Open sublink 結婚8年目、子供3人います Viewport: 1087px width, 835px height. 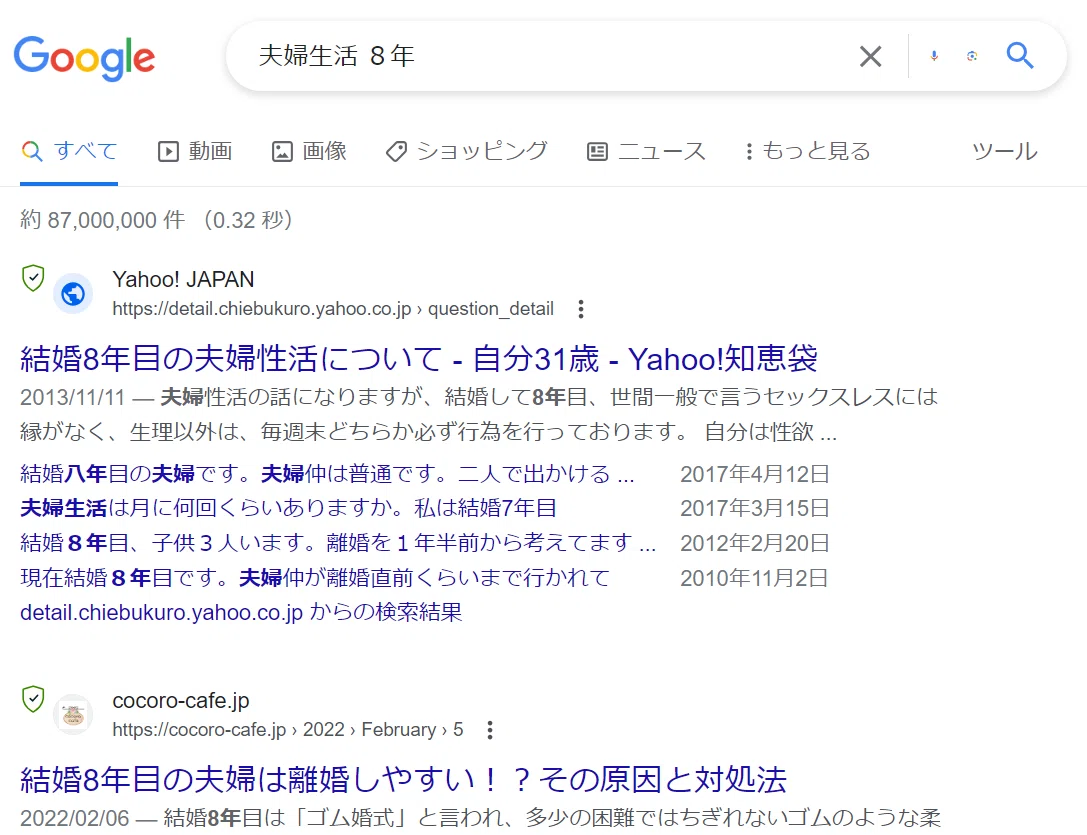[338, 543]
